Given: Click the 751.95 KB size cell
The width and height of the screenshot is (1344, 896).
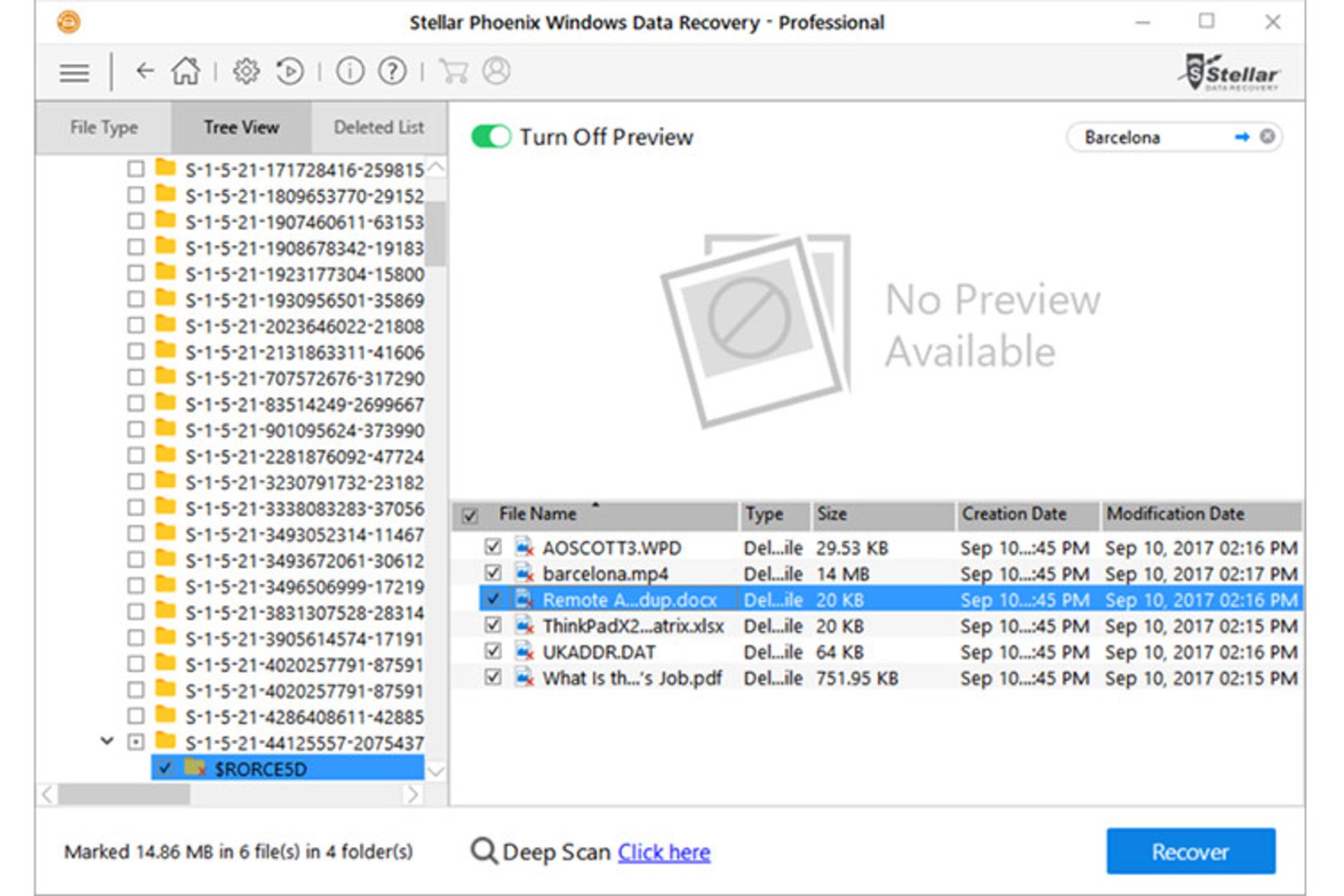Looking at the screenshot, I should 857,678.
